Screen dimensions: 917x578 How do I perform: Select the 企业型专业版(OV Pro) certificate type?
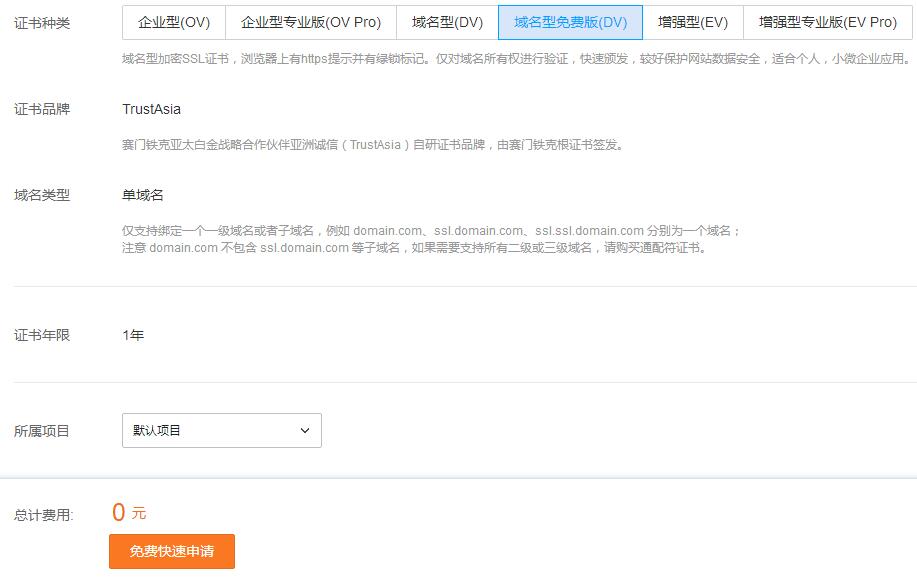click(310, 22)
